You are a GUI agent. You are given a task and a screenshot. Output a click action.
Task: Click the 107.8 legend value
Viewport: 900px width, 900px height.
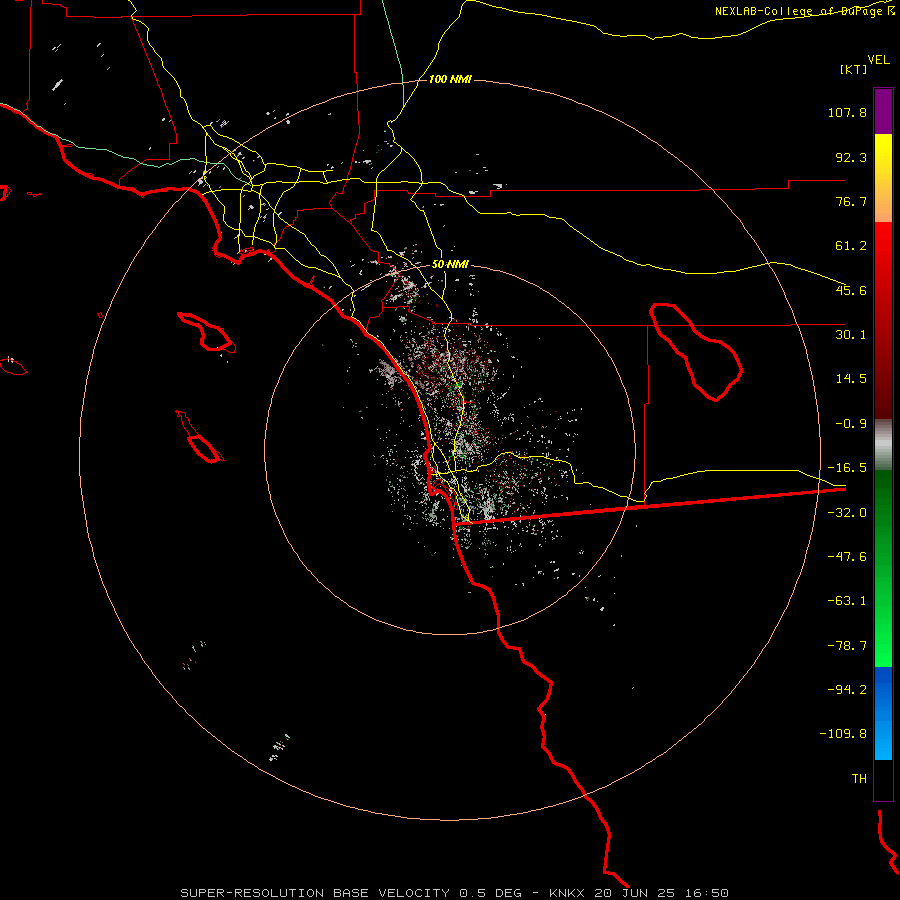847,112
